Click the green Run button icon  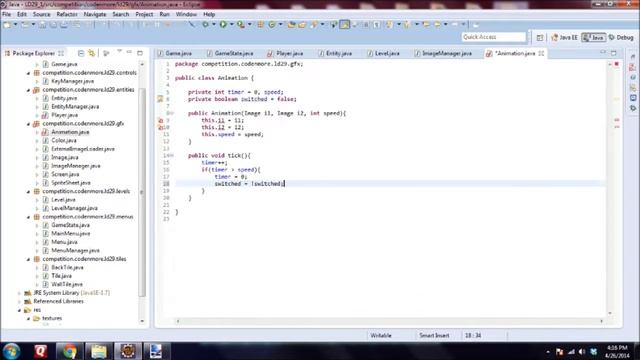[x=223, y=24]
